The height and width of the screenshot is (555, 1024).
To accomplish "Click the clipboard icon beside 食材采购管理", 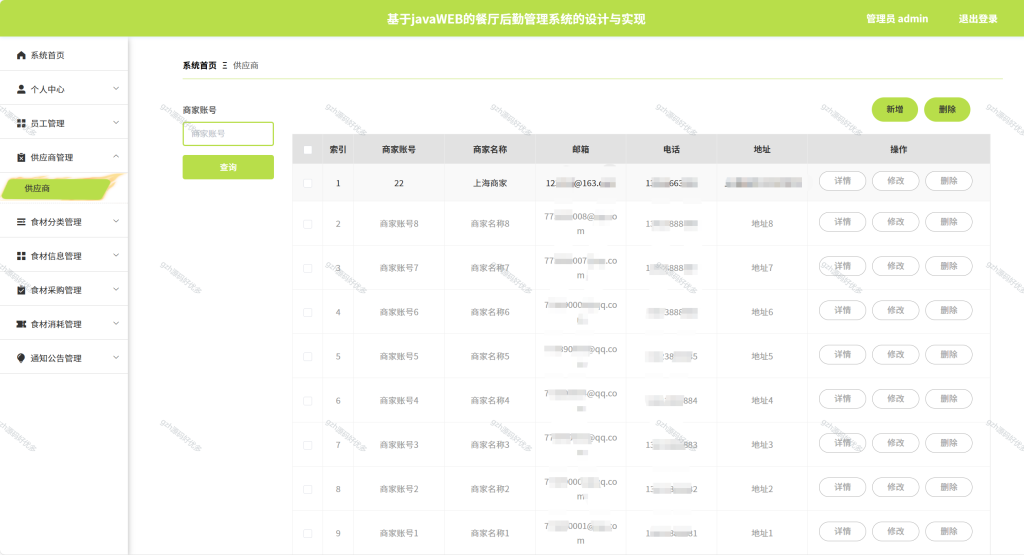I will [21, 290].
